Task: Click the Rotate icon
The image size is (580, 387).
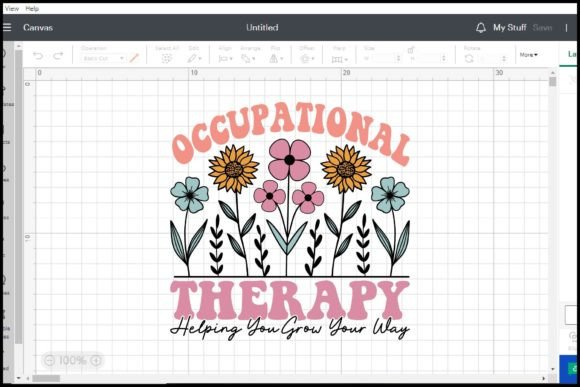Action: pyautogui.click(x=469, y=58)
